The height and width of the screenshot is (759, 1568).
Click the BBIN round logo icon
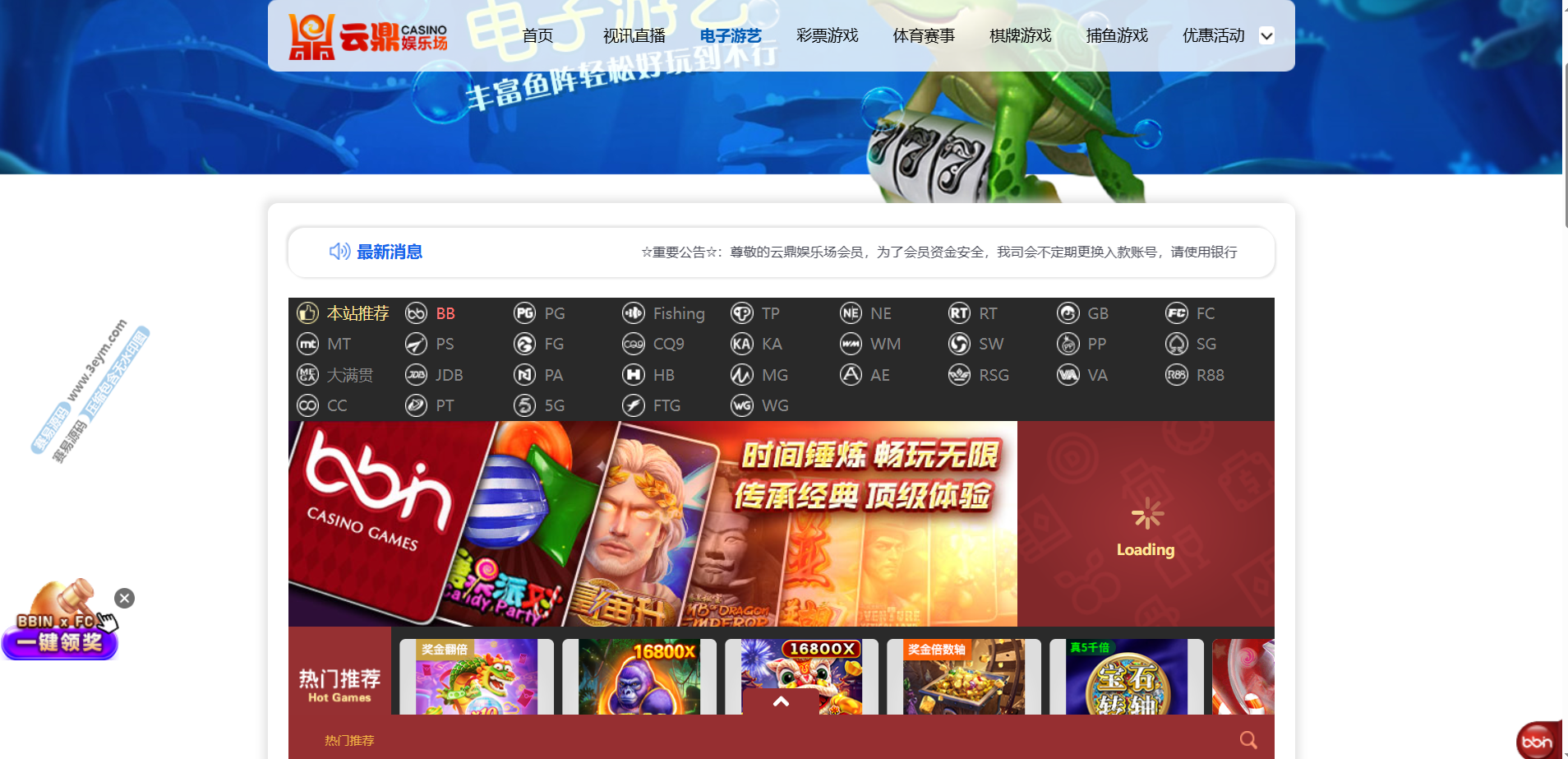click(1536, 741)
